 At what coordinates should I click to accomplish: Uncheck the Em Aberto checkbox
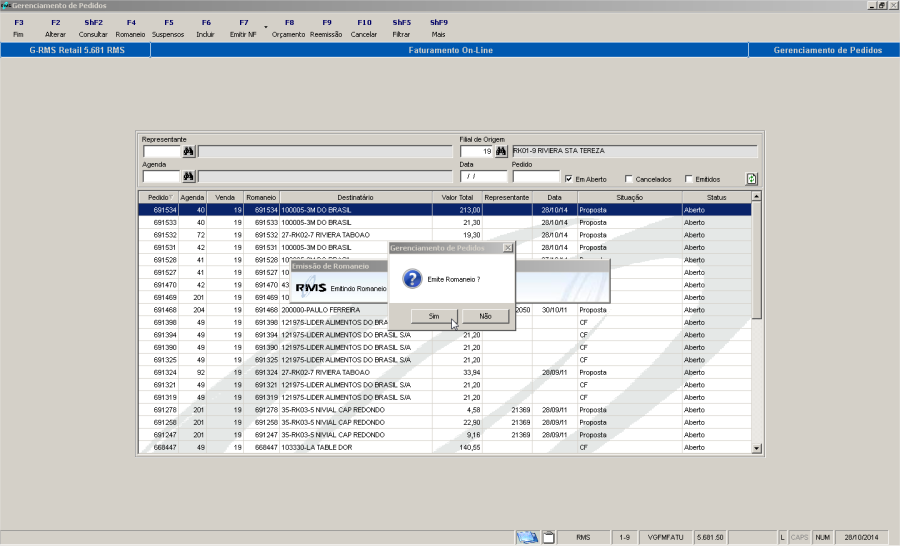[x=569, y=179]
